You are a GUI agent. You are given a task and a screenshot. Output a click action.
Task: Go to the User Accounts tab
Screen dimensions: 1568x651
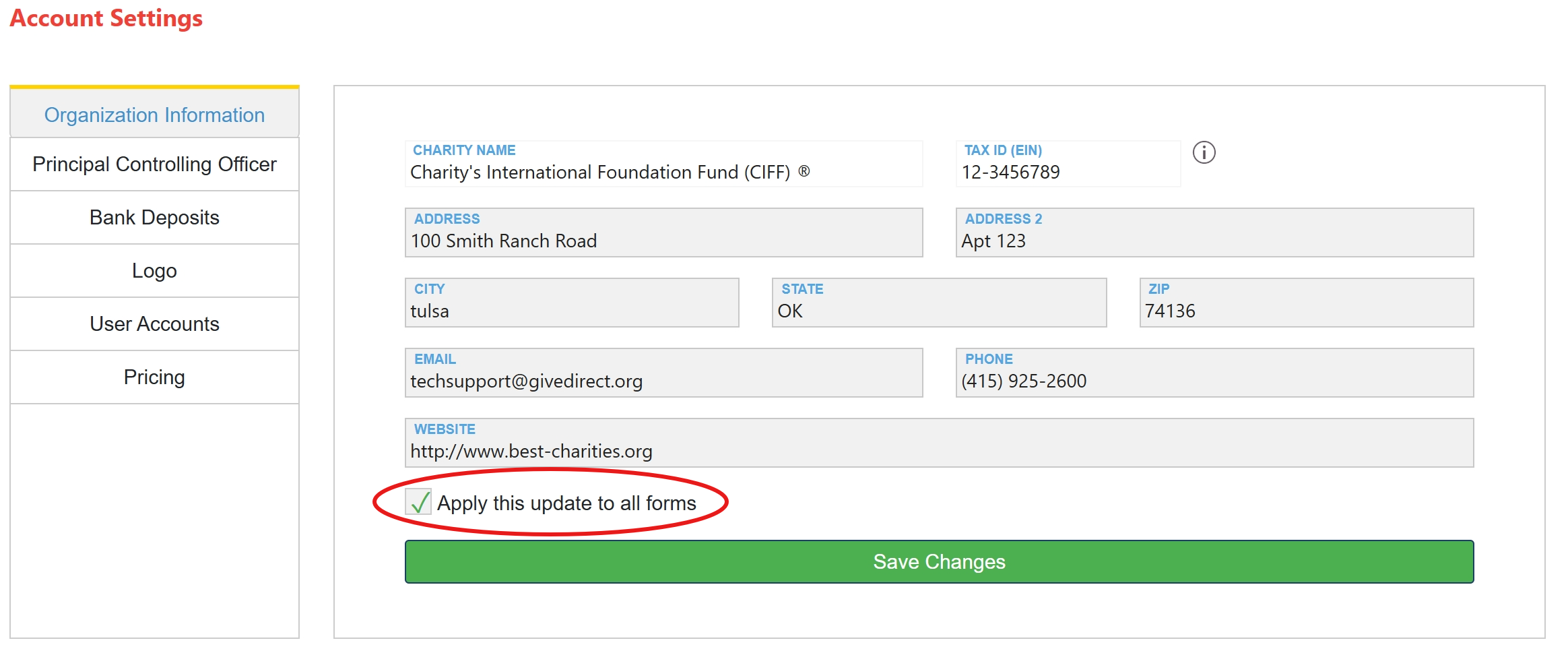coord(154,324)
